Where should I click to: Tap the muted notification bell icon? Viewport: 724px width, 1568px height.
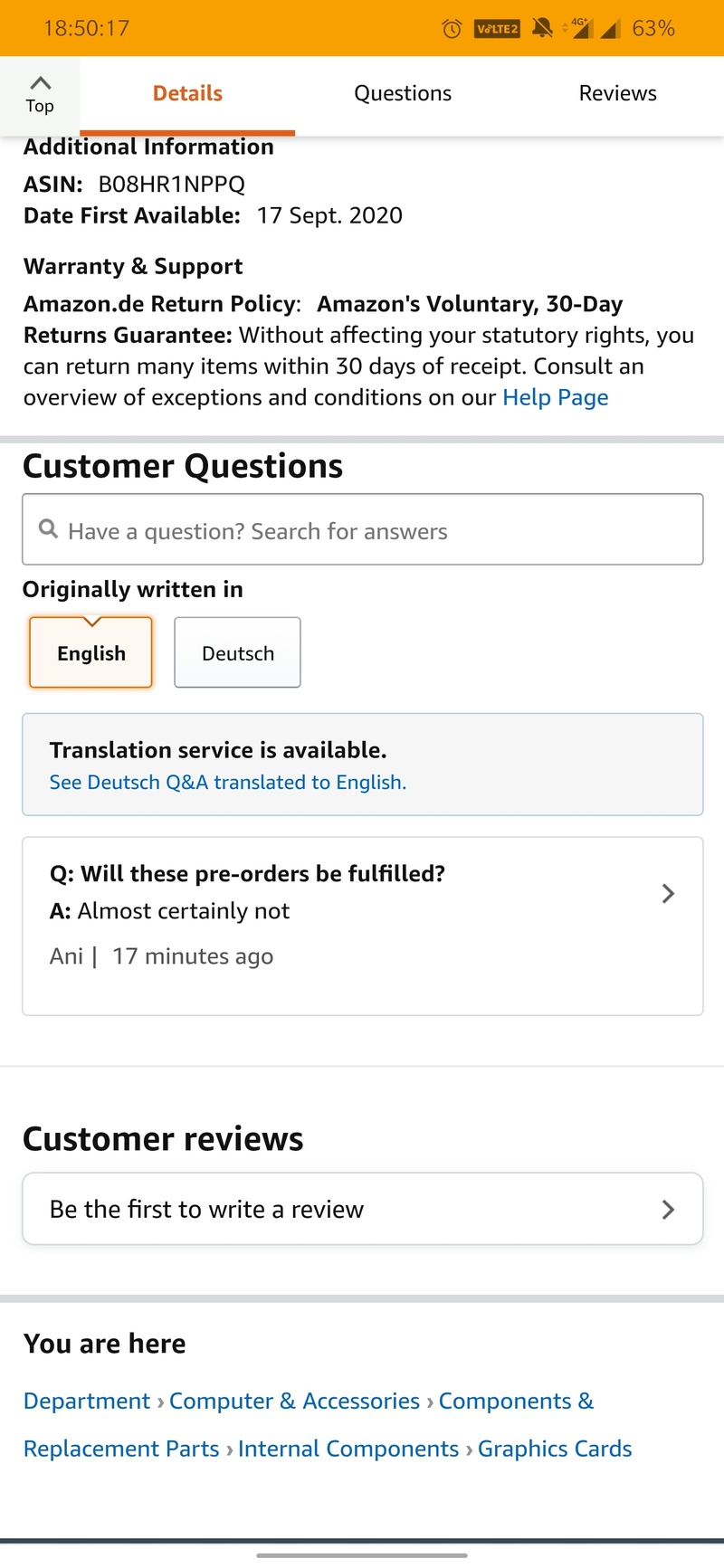tap(542, 28)
